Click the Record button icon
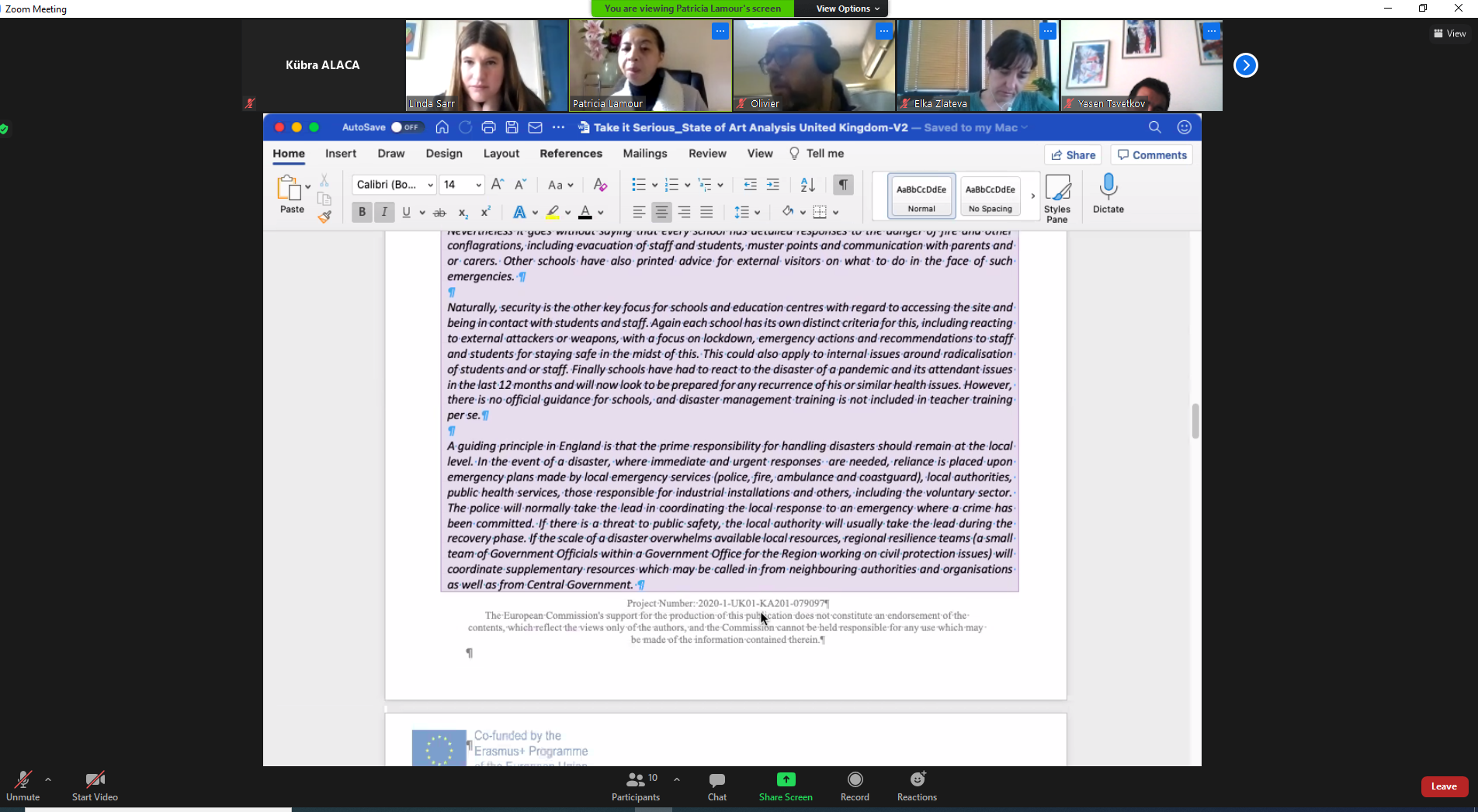The image size is (1478, 812). coord(855,780)
